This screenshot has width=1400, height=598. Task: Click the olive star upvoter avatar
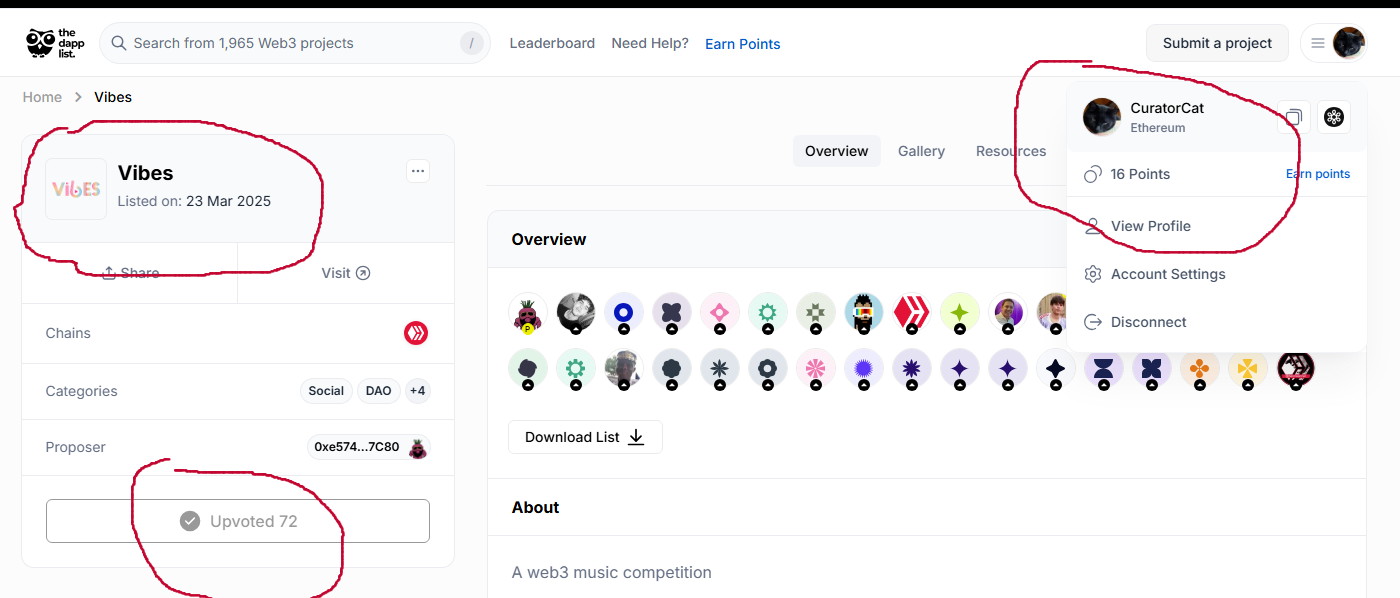tap(816, 313)
